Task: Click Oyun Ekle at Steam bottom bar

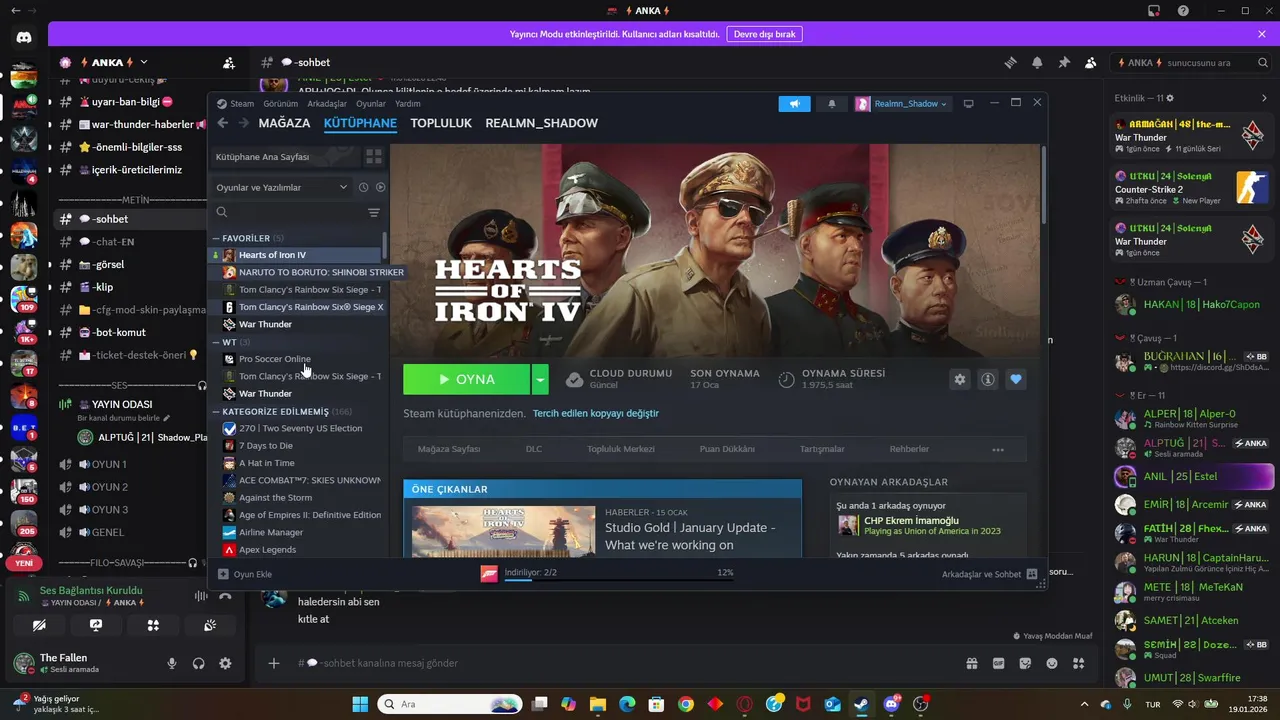Action: pyautogui.click(x=245, y=574)
